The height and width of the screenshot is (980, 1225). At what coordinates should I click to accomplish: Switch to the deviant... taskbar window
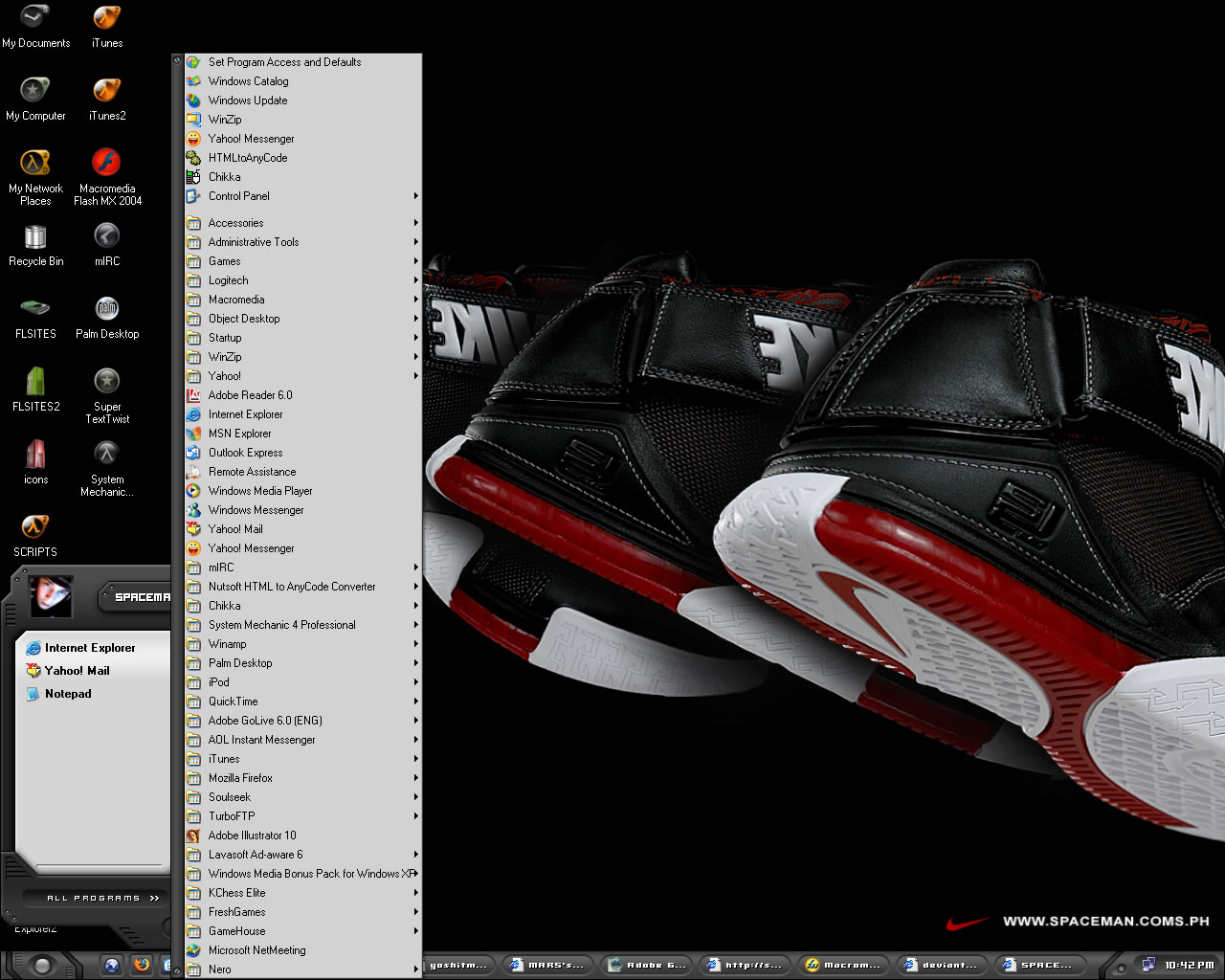pos(941,965)
